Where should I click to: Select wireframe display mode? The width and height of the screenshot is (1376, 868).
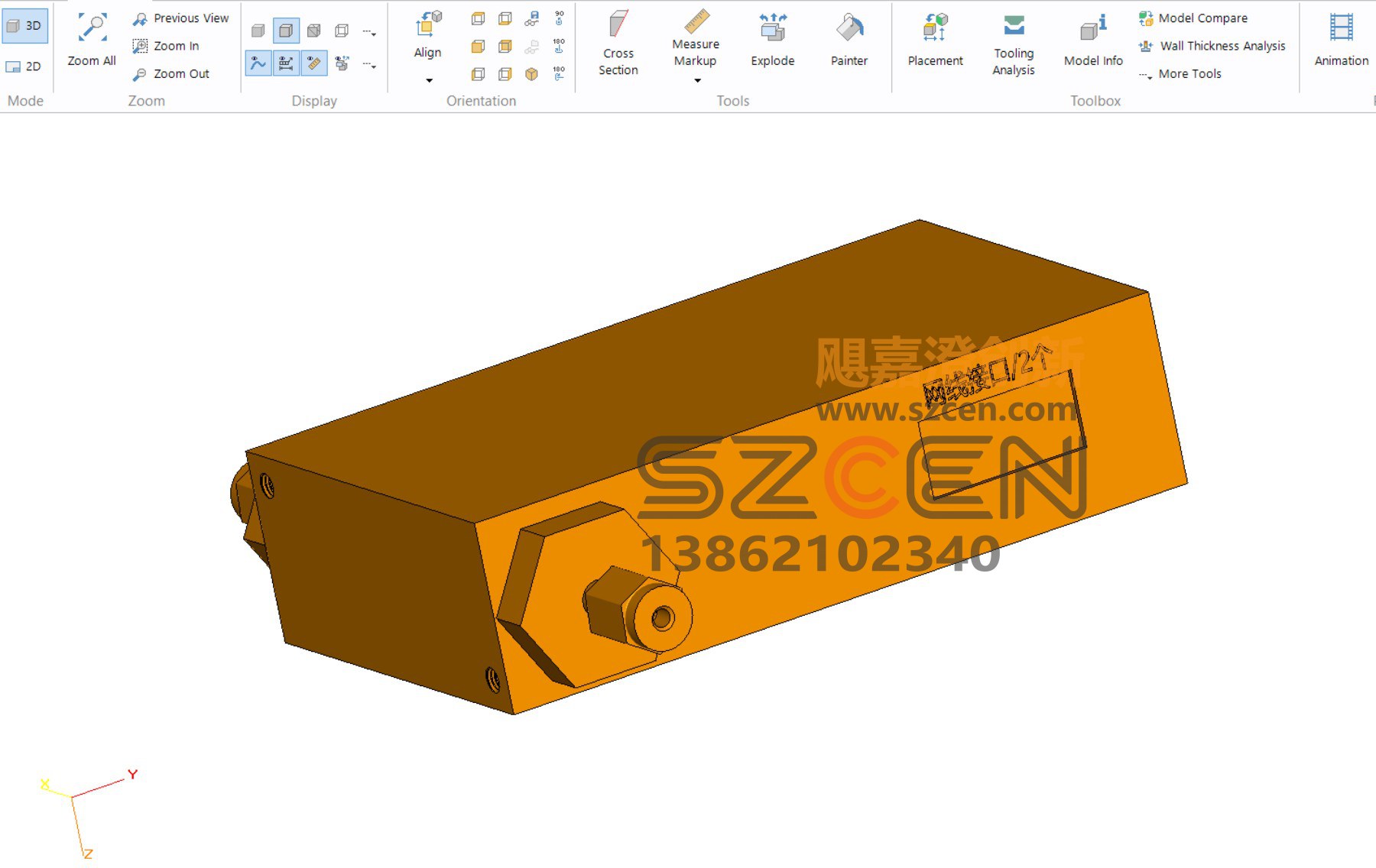coord(342,31)
